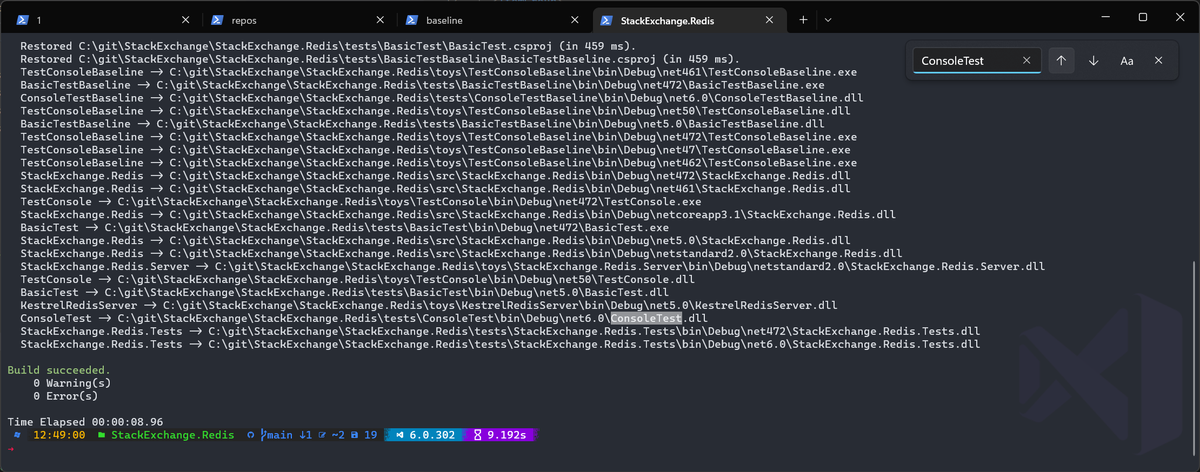Click the StackExchange.Redis.Tests net6.0 line

[500, 344]
